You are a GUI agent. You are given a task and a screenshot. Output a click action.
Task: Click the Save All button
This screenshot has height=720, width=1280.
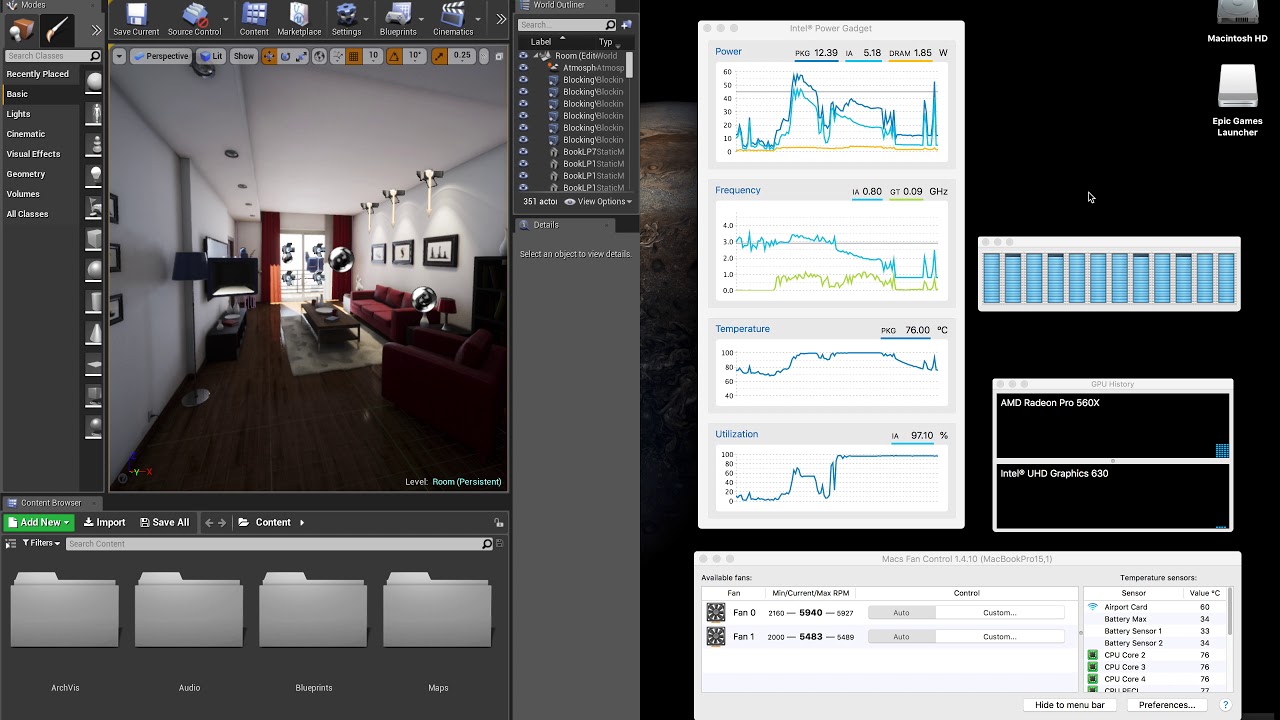164,522
